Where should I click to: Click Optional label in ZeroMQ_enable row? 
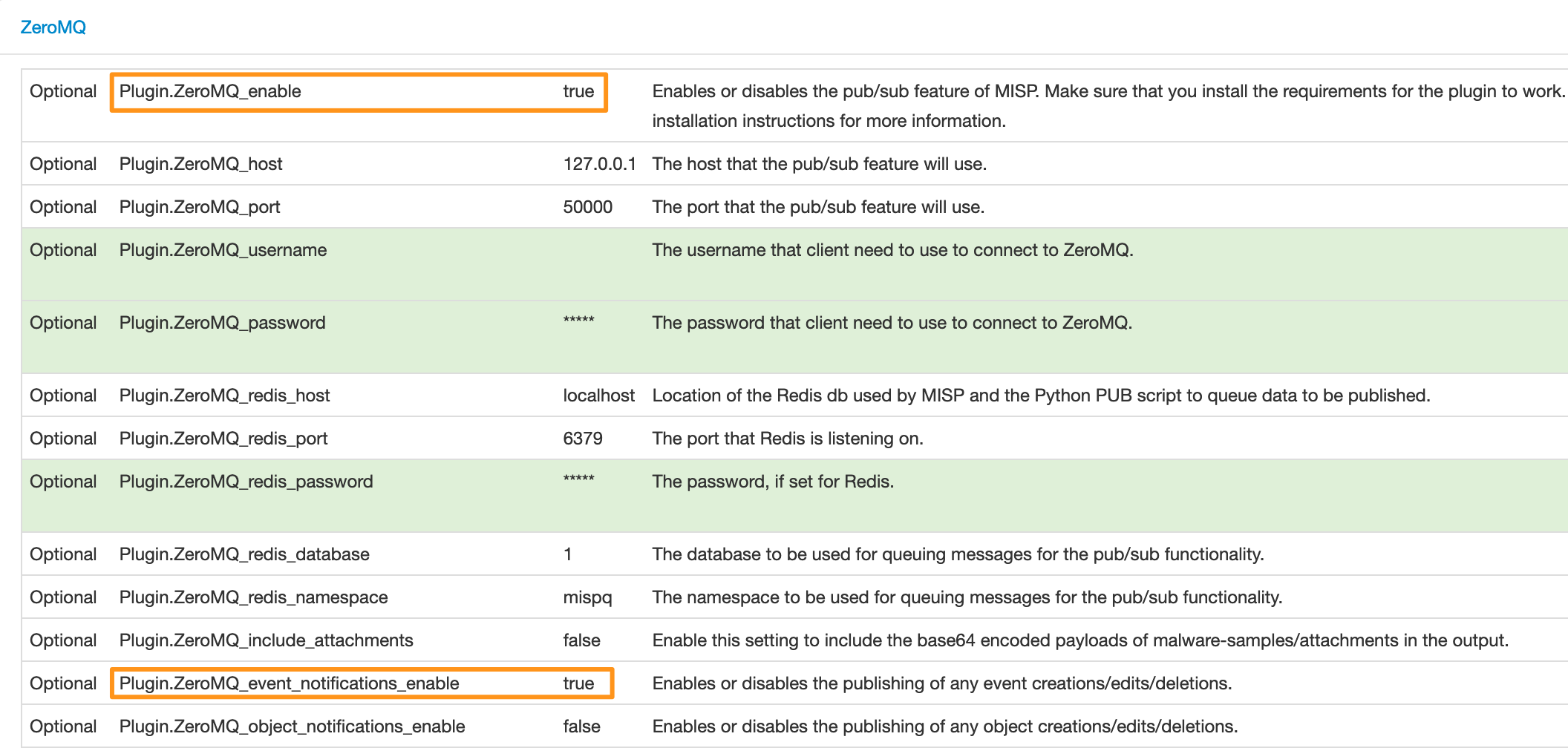[x=63, y=91]
